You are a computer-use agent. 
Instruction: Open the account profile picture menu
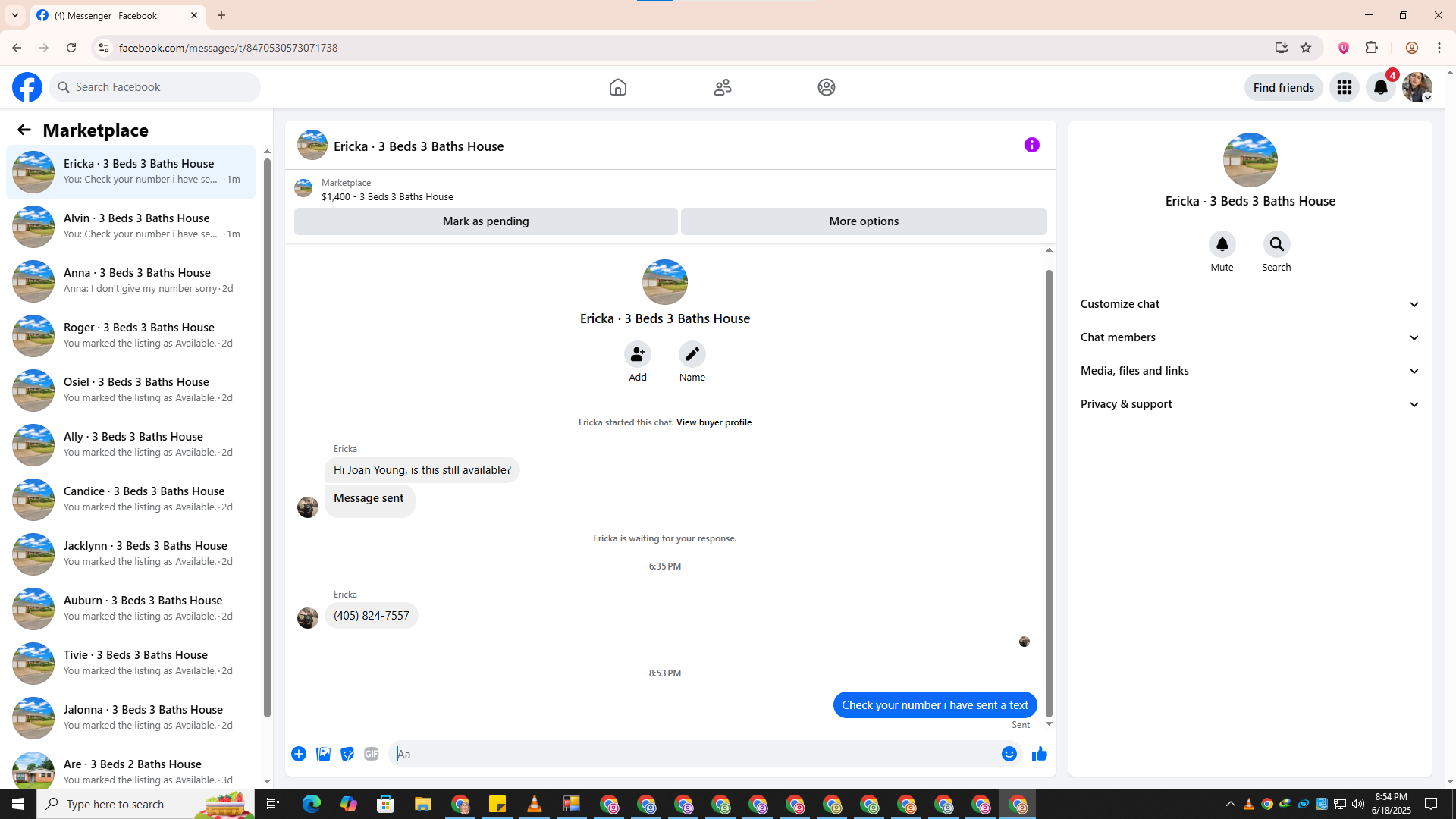(x=1417, y=87)
